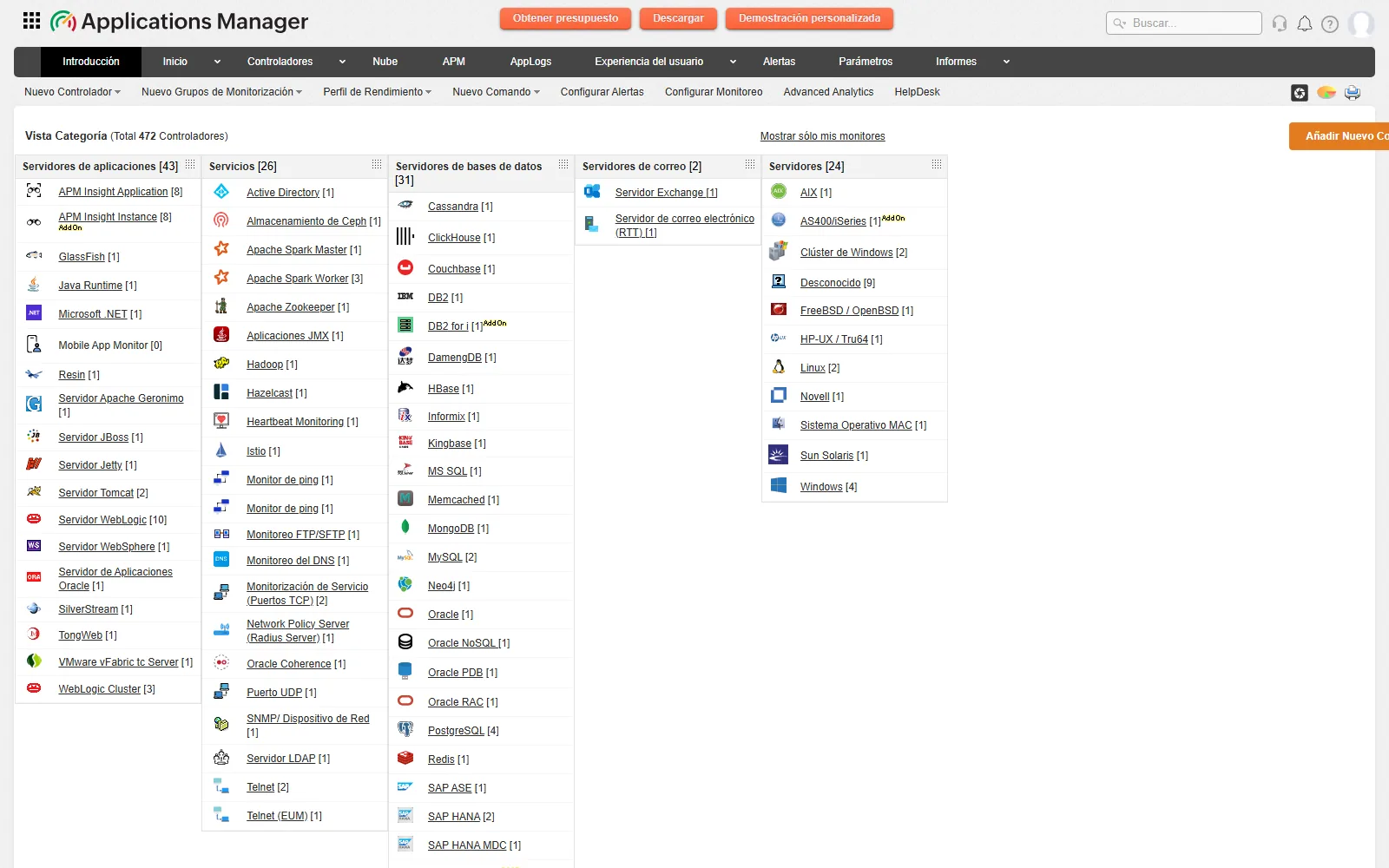
Task: Open the help question mark icon
Action: pos(1329,23)
